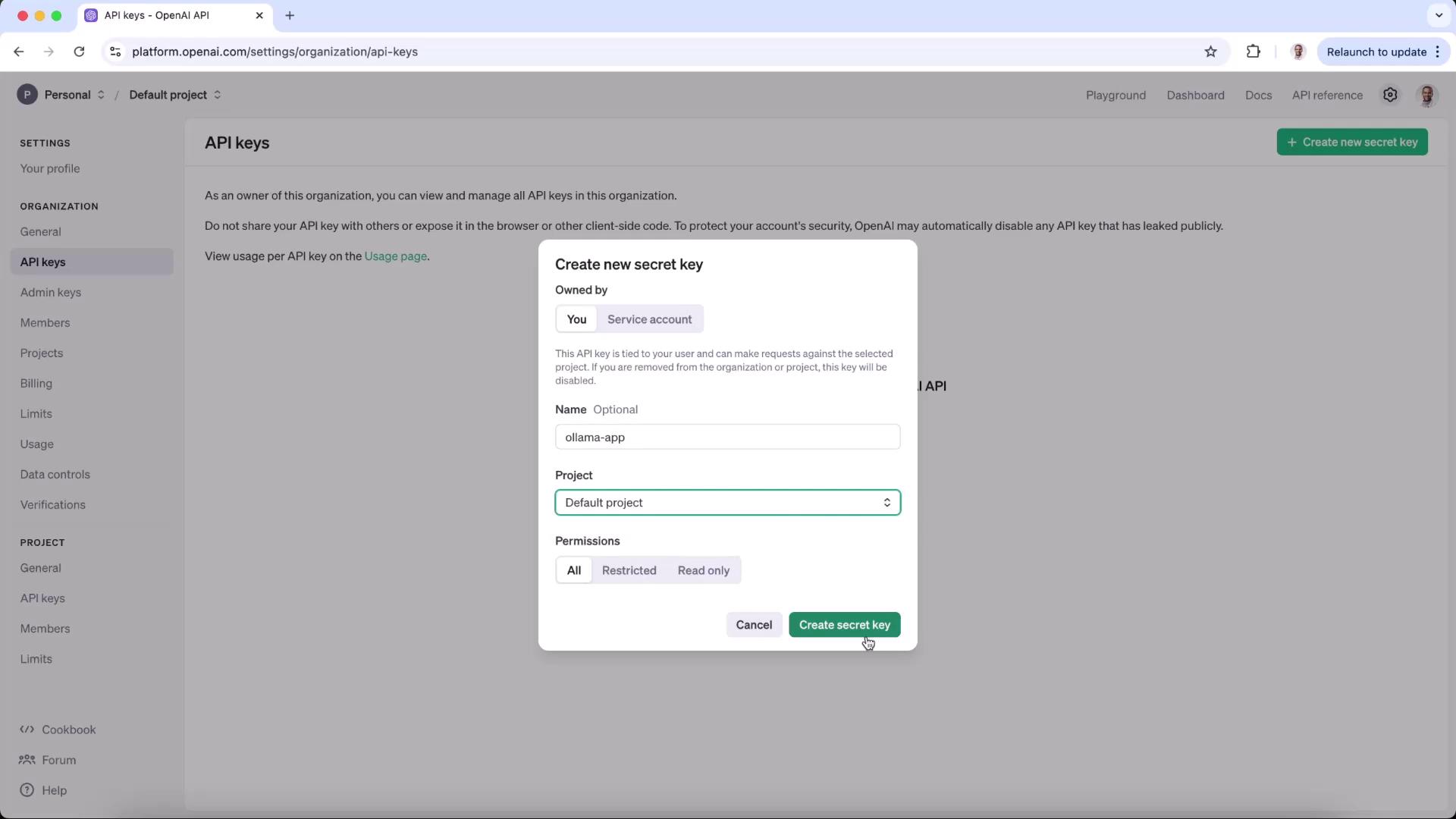Image resolution: width=1456 pixels, height=819 pixels.
Task: Cancel the new secret key dialog
Action: click(753, 625)
